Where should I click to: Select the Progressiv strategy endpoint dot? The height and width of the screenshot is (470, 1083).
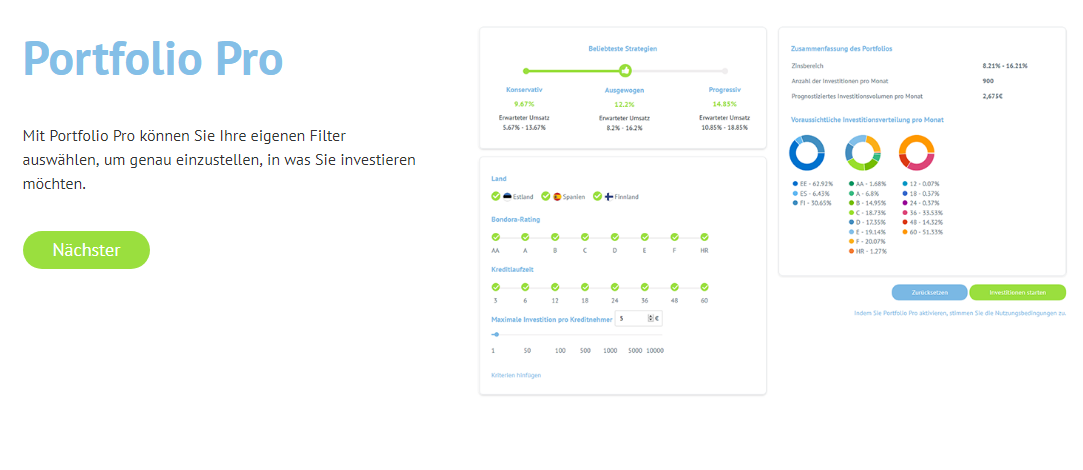pyautogui.click(x=724, y=71)
